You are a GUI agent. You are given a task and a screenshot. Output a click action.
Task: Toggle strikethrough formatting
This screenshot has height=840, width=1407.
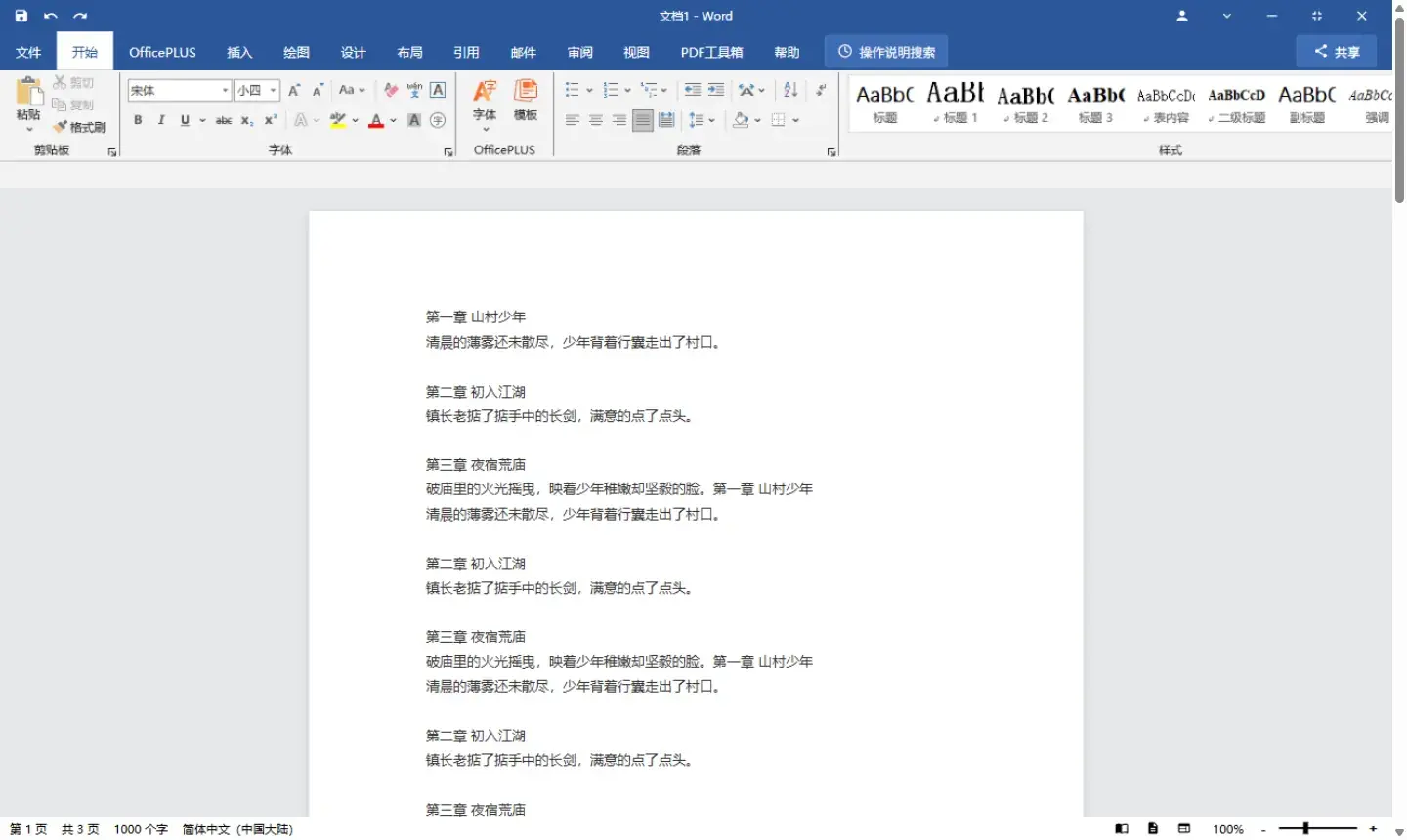[224, 120]
